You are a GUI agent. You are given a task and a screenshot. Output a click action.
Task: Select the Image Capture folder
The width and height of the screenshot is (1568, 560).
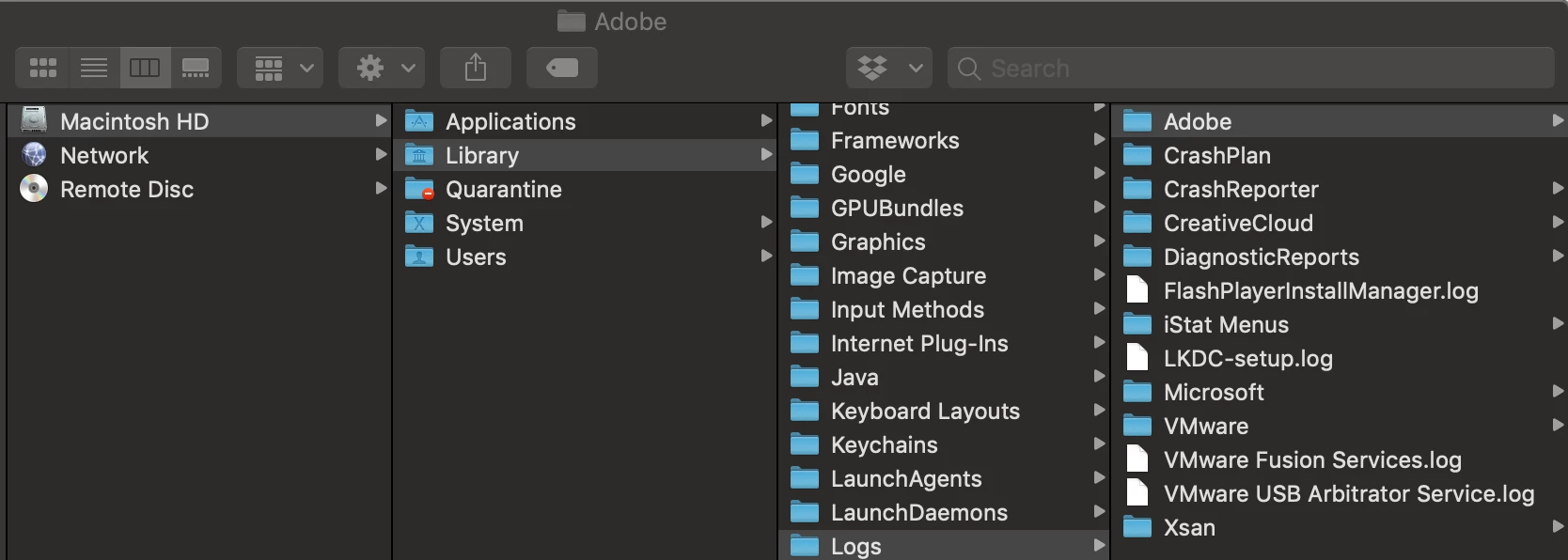pos(944,275)
